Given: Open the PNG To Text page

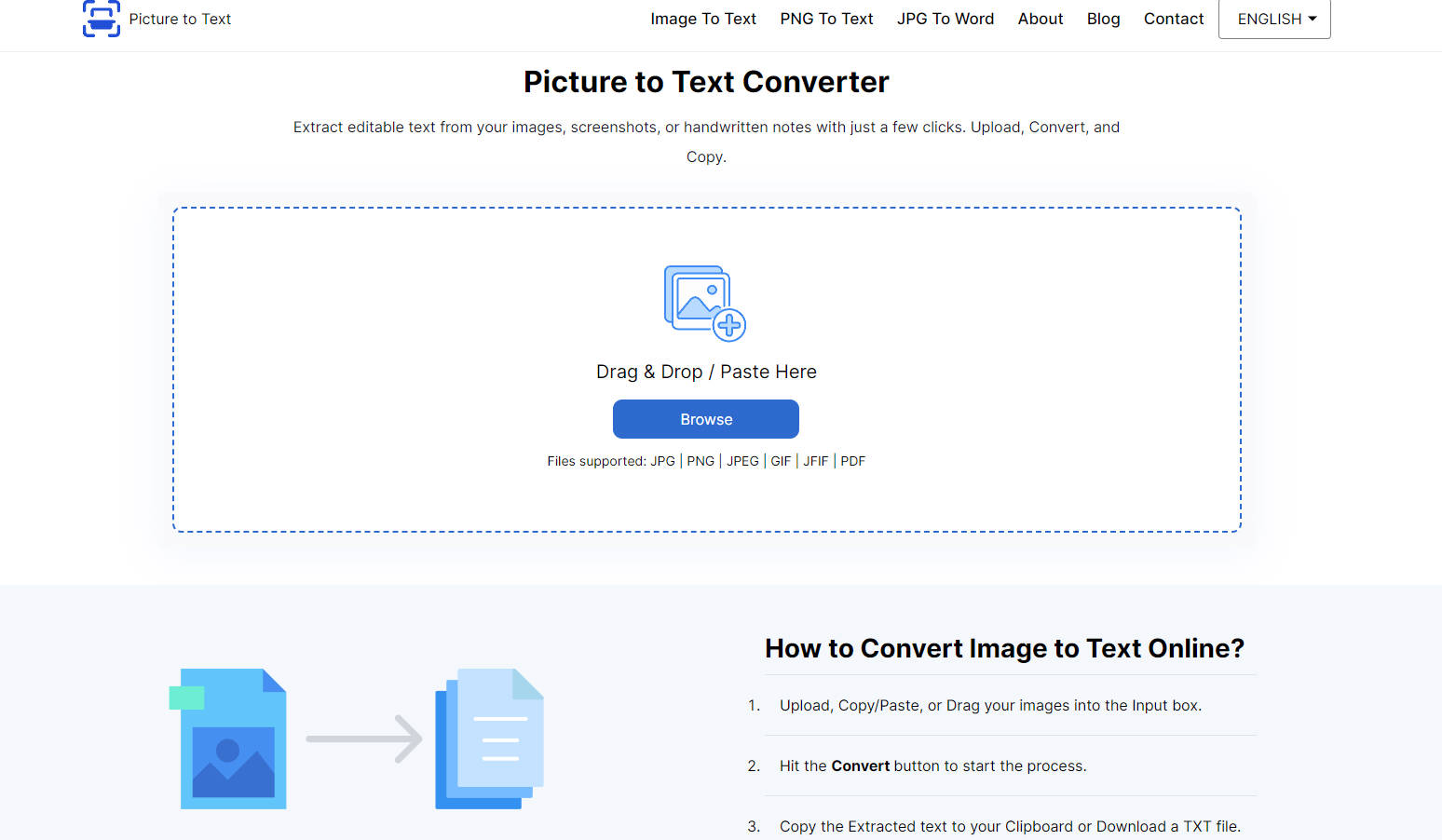Looking at the screenshot, I should [825, 19].
